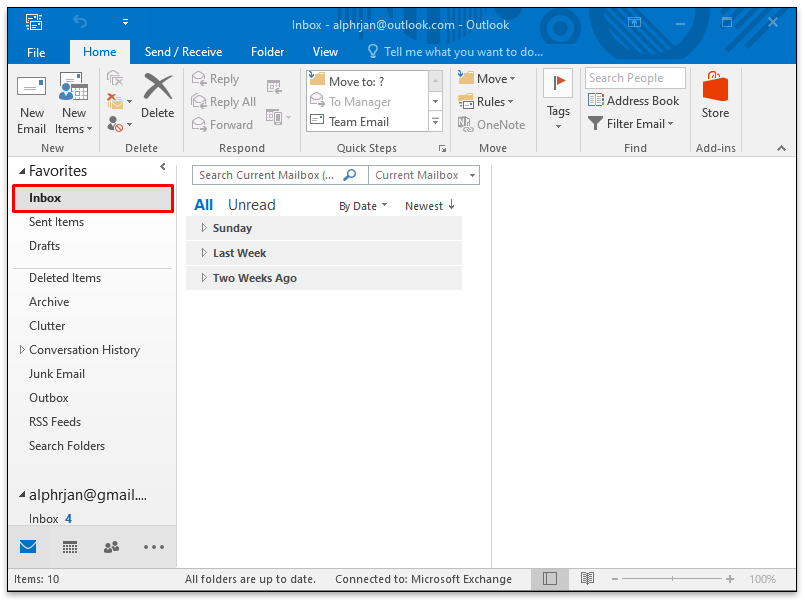Click the Undo icon in title bar
Image resolution: width=805 pixels, height=600 pixels.
coord(80,22)
